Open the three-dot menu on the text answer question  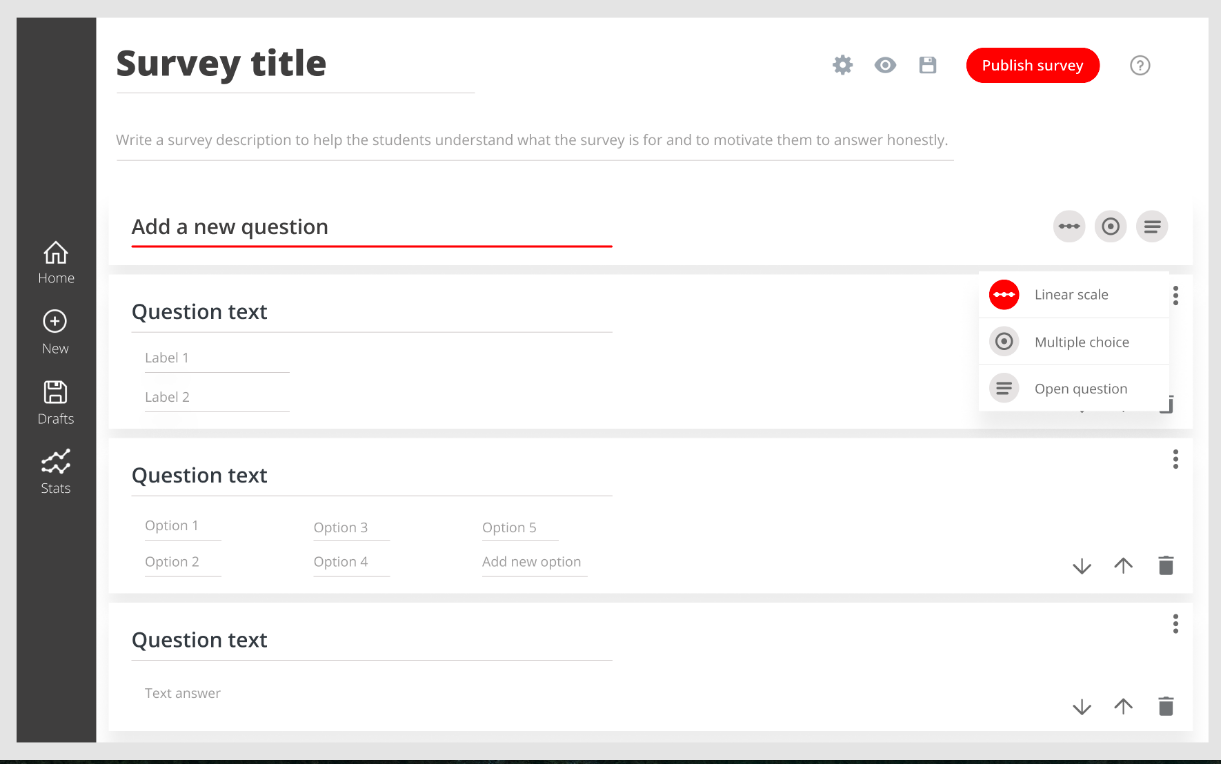click(x=1176, y=624)
